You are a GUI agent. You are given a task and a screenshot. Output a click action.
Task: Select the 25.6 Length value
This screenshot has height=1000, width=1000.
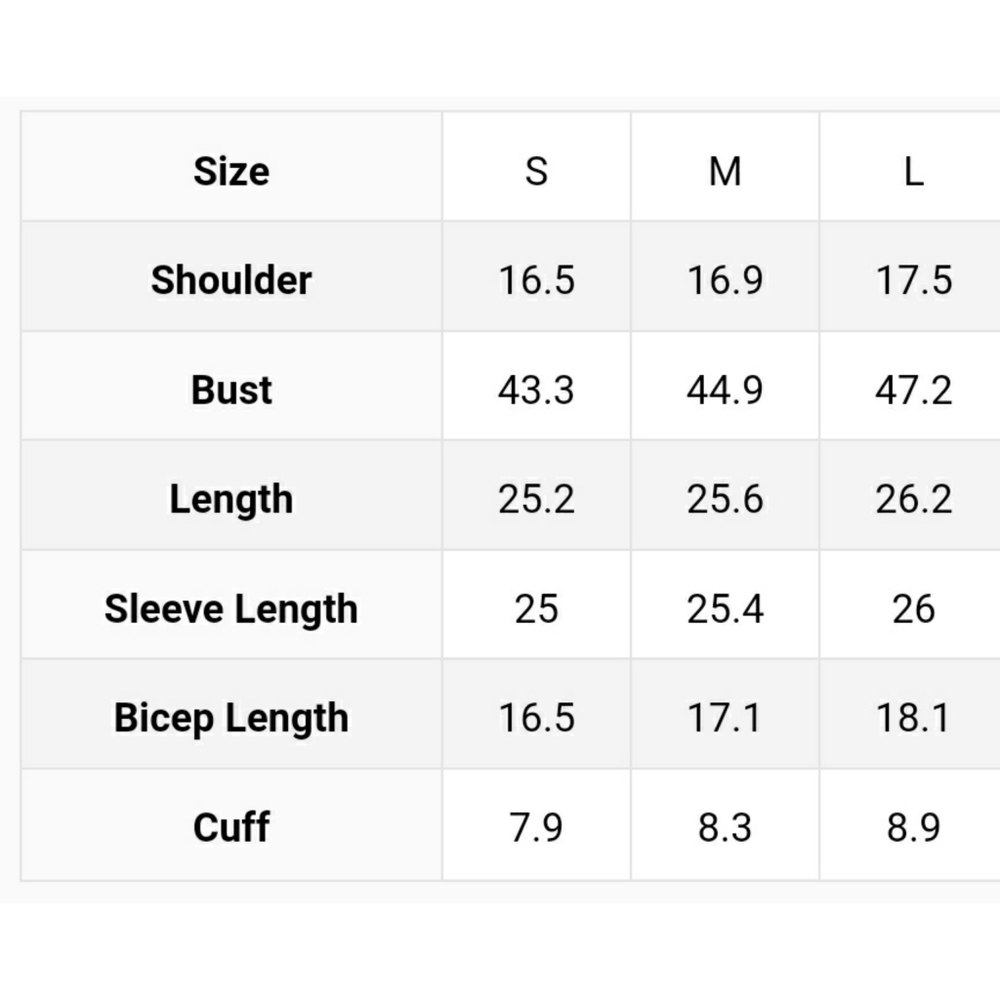(725, 499)
